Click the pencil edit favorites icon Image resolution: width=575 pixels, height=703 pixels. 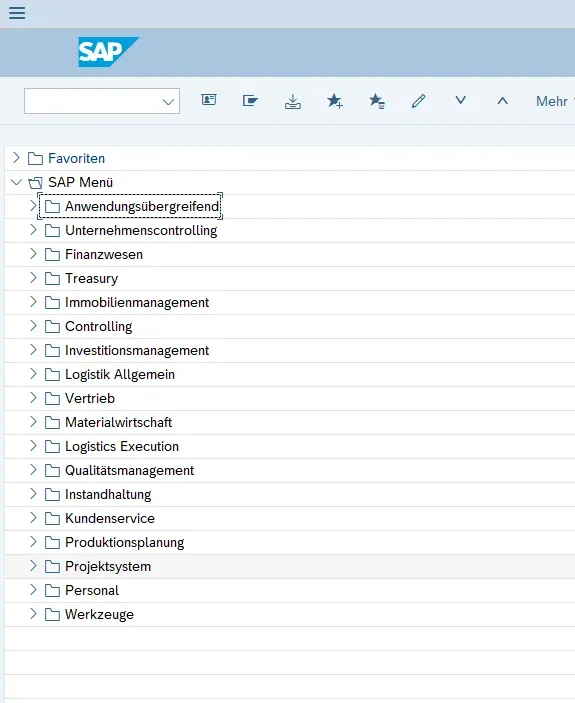(x=419, y=101)
